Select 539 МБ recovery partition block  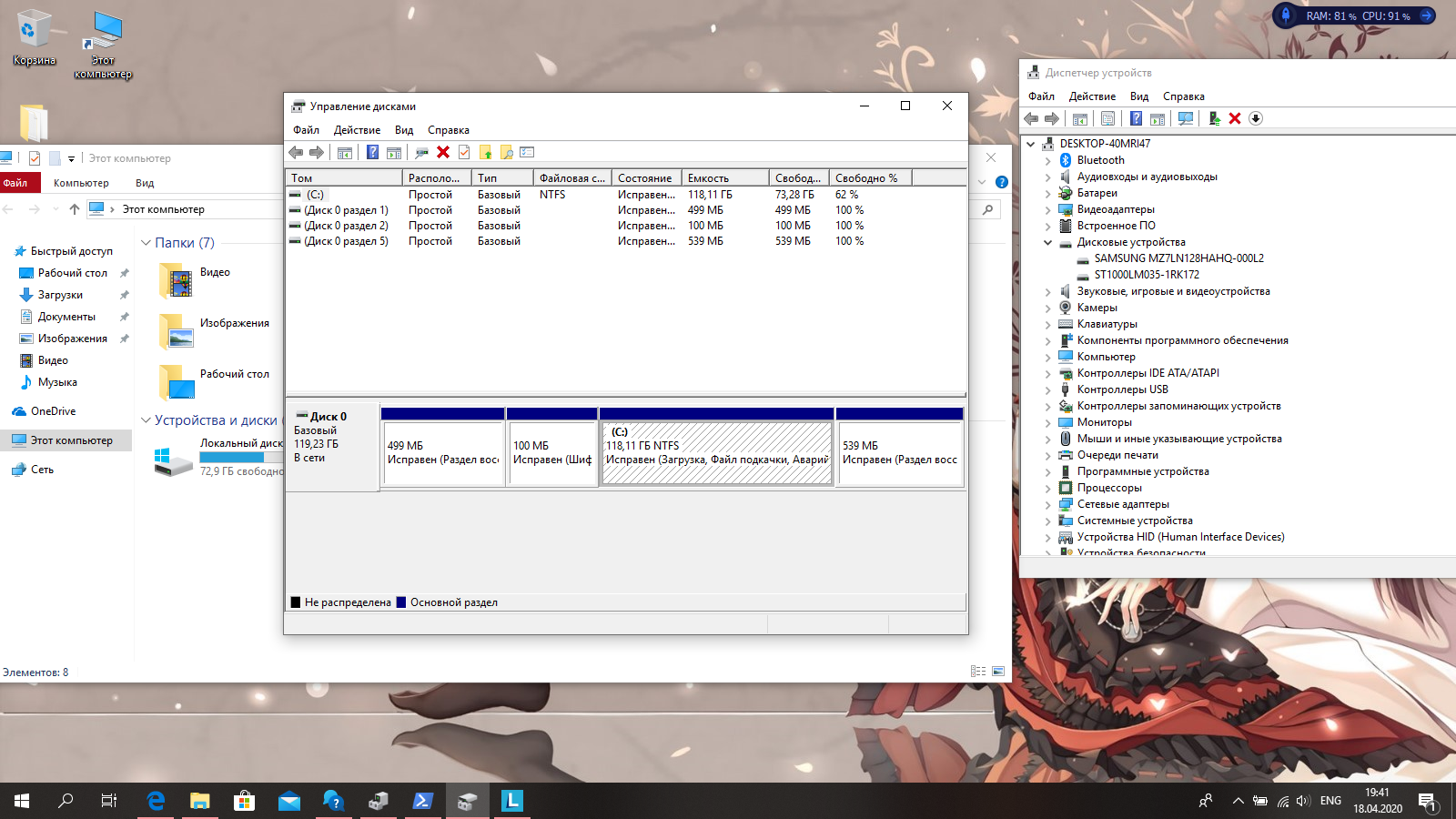pos(900,447)
